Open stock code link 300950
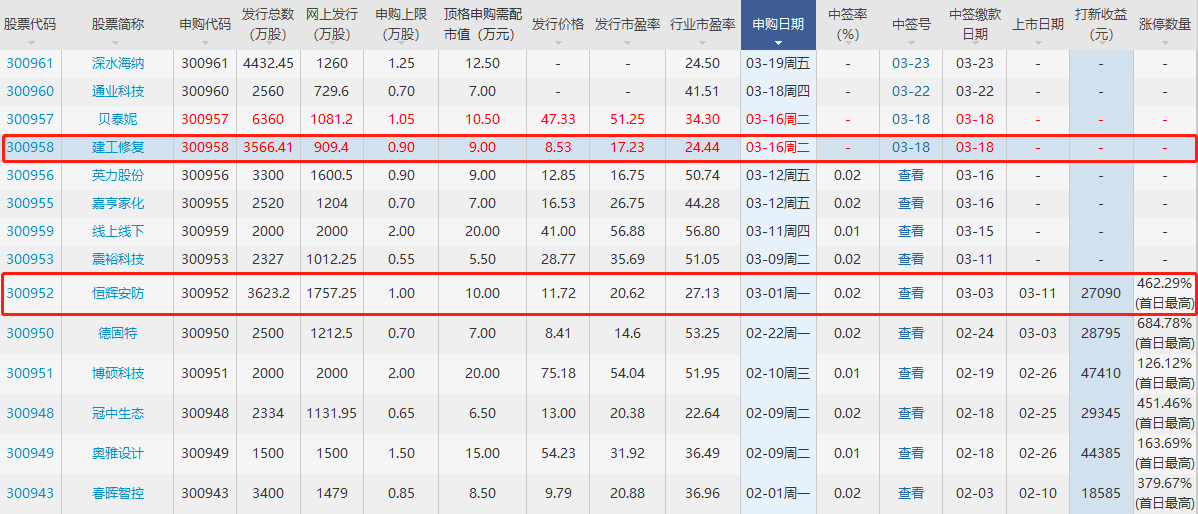 (30, 333)
